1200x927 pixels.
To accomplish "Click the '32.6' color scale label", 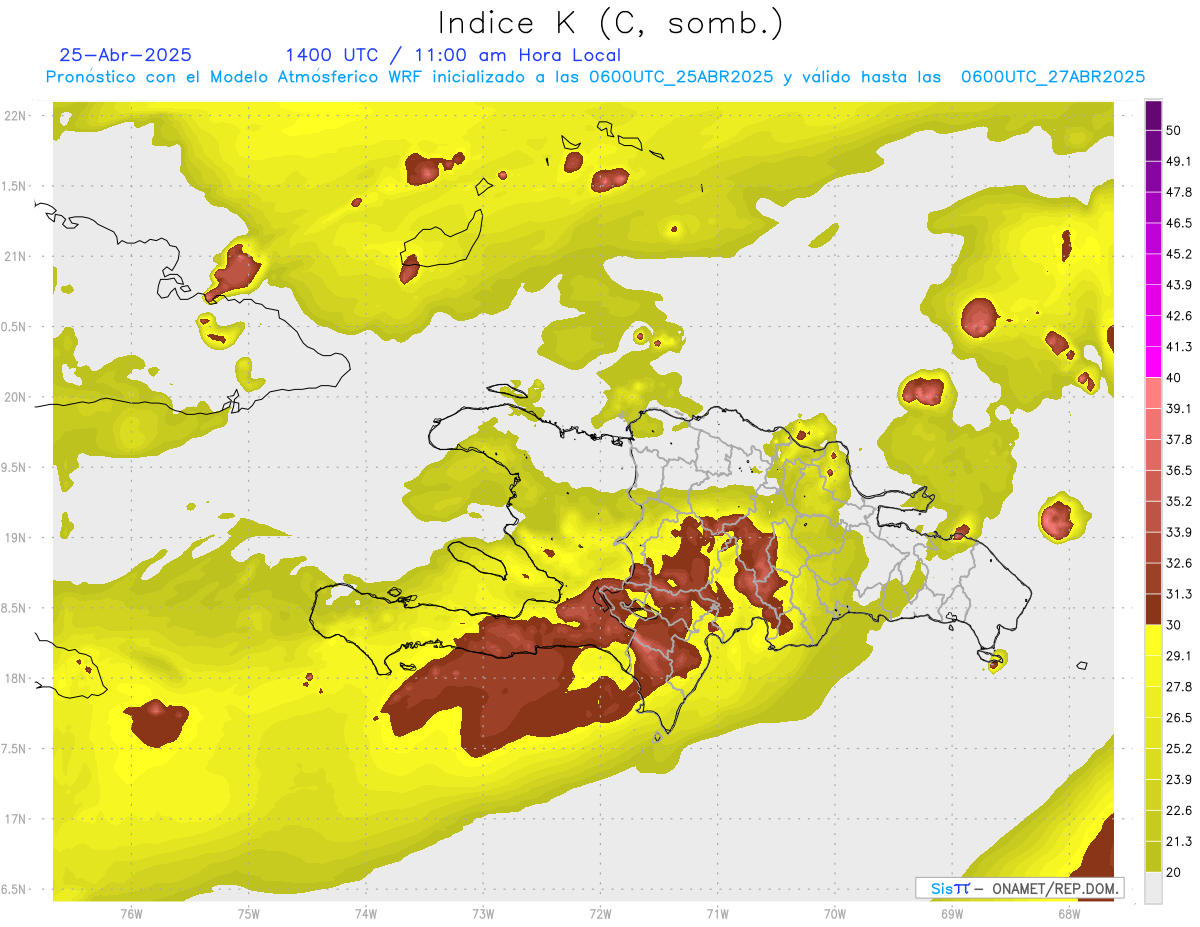I will [x=1178, y=563].
